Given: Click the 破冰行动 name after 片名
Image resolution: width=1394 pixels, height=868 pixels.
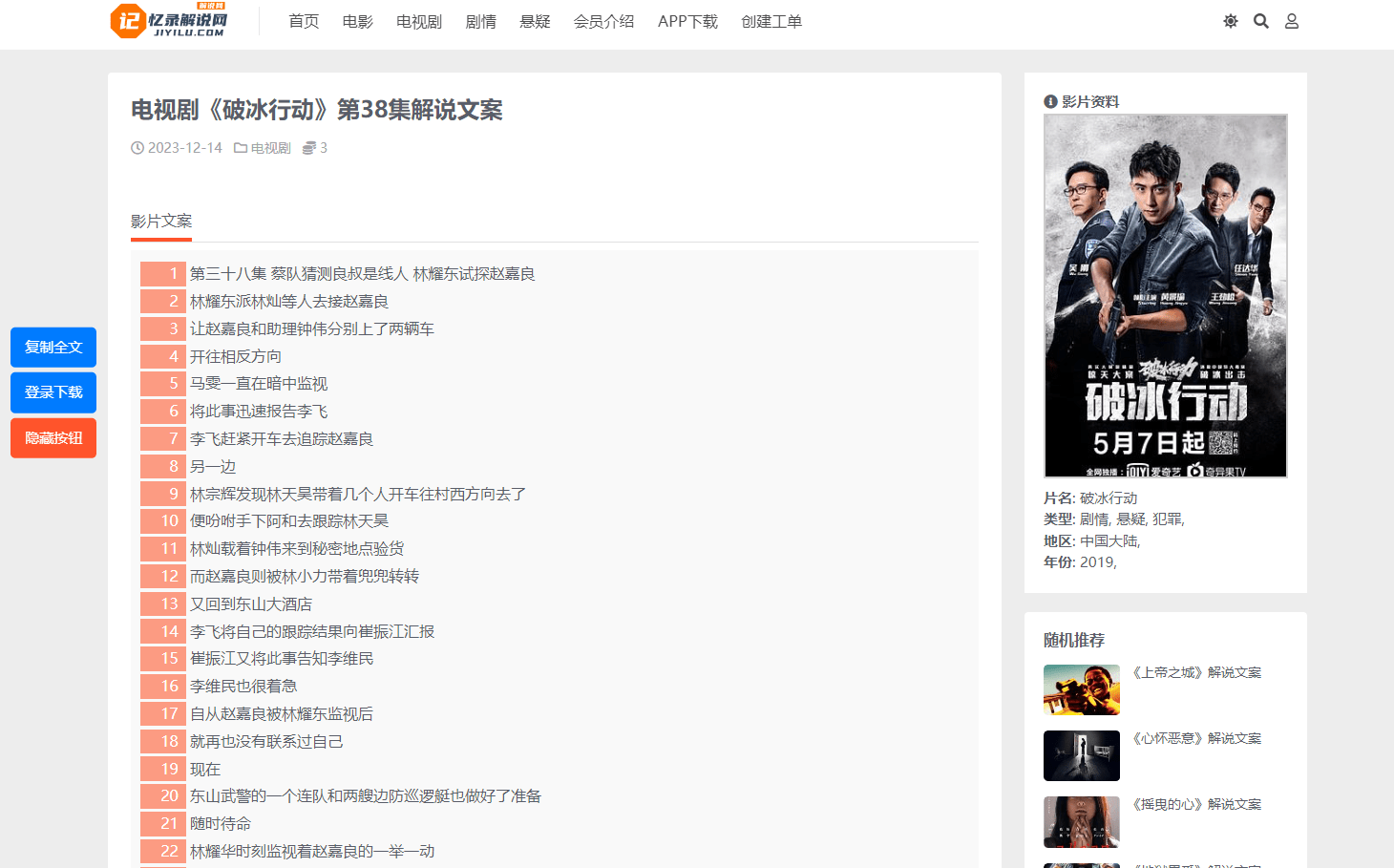Looking at the screenshot, I should [1109, 498].
